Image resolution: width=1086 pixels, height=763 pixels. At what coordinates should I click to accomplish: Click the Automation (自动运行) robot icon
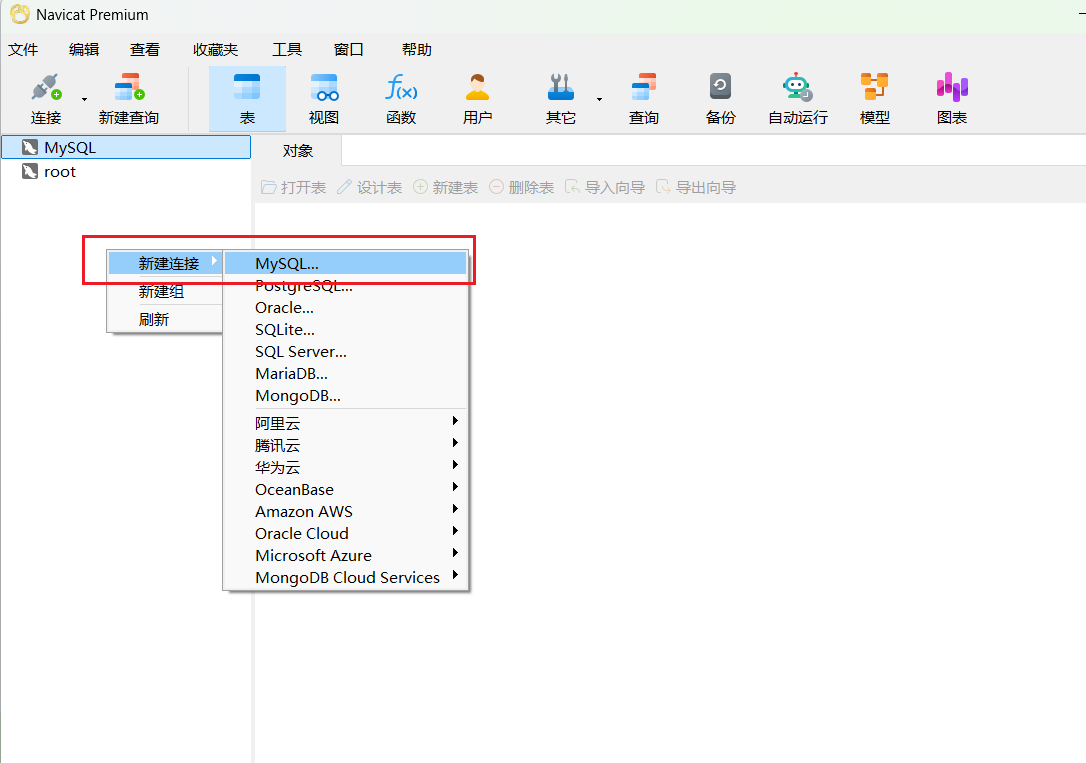797,88
